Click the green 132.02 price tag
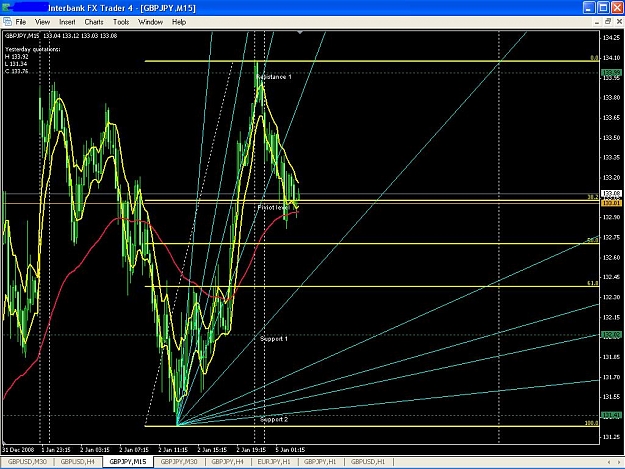The image size is (625, 469). pyautogui.click(x=611, y=335)
